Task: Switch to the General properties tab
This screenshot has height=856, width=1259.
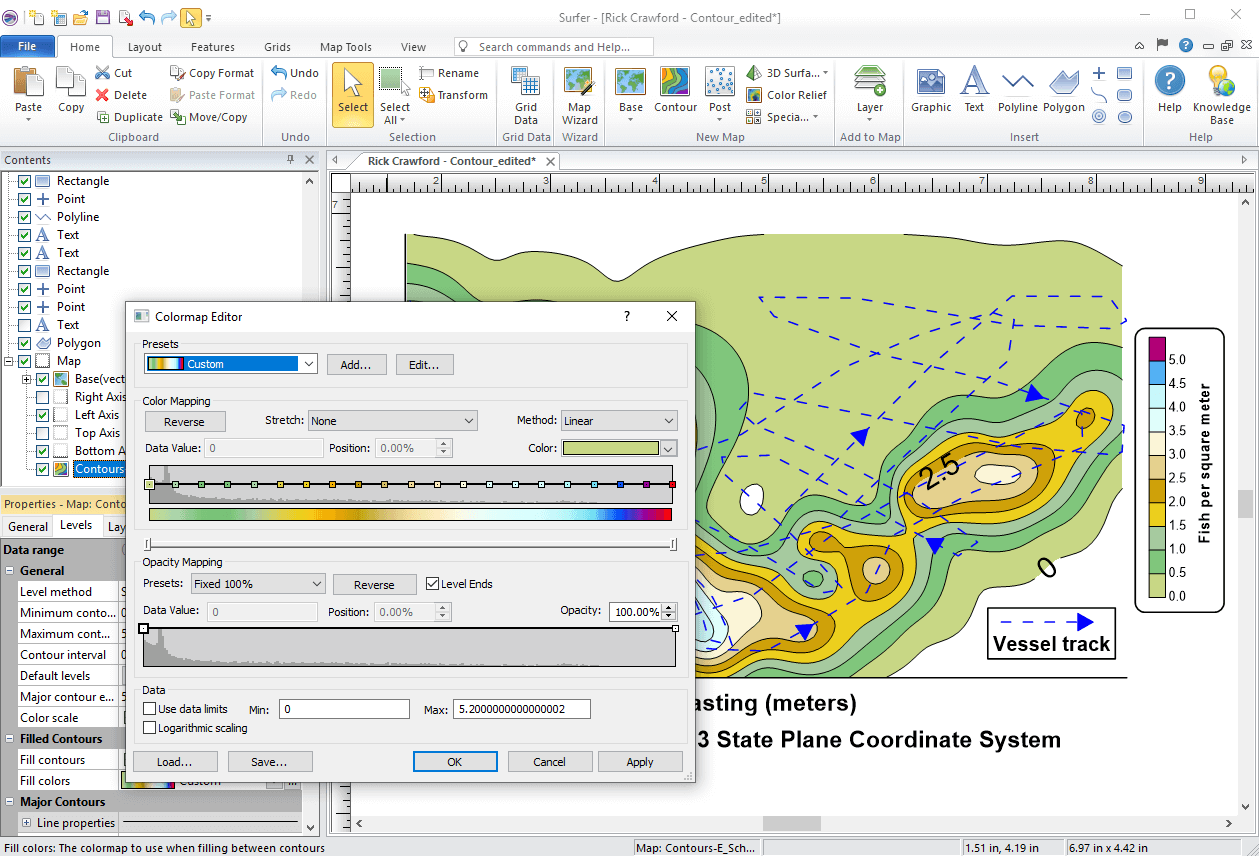Action: 28,526
